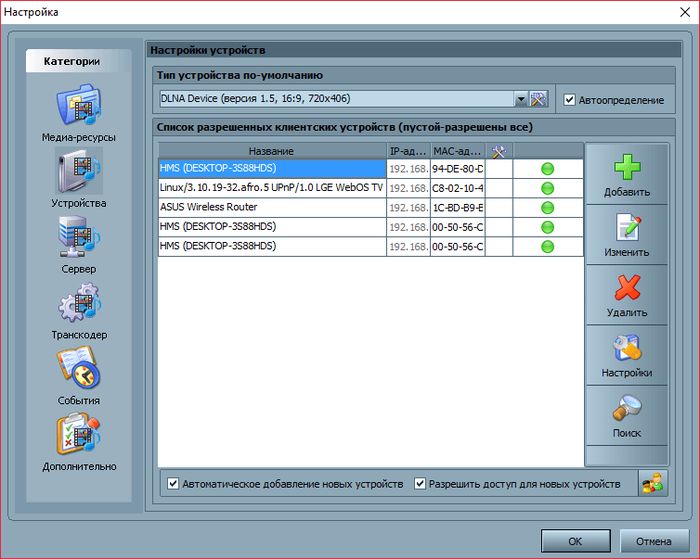Open the Дополнительно category
Viewport: 700px width, 559px height.
tap(79, 439)
